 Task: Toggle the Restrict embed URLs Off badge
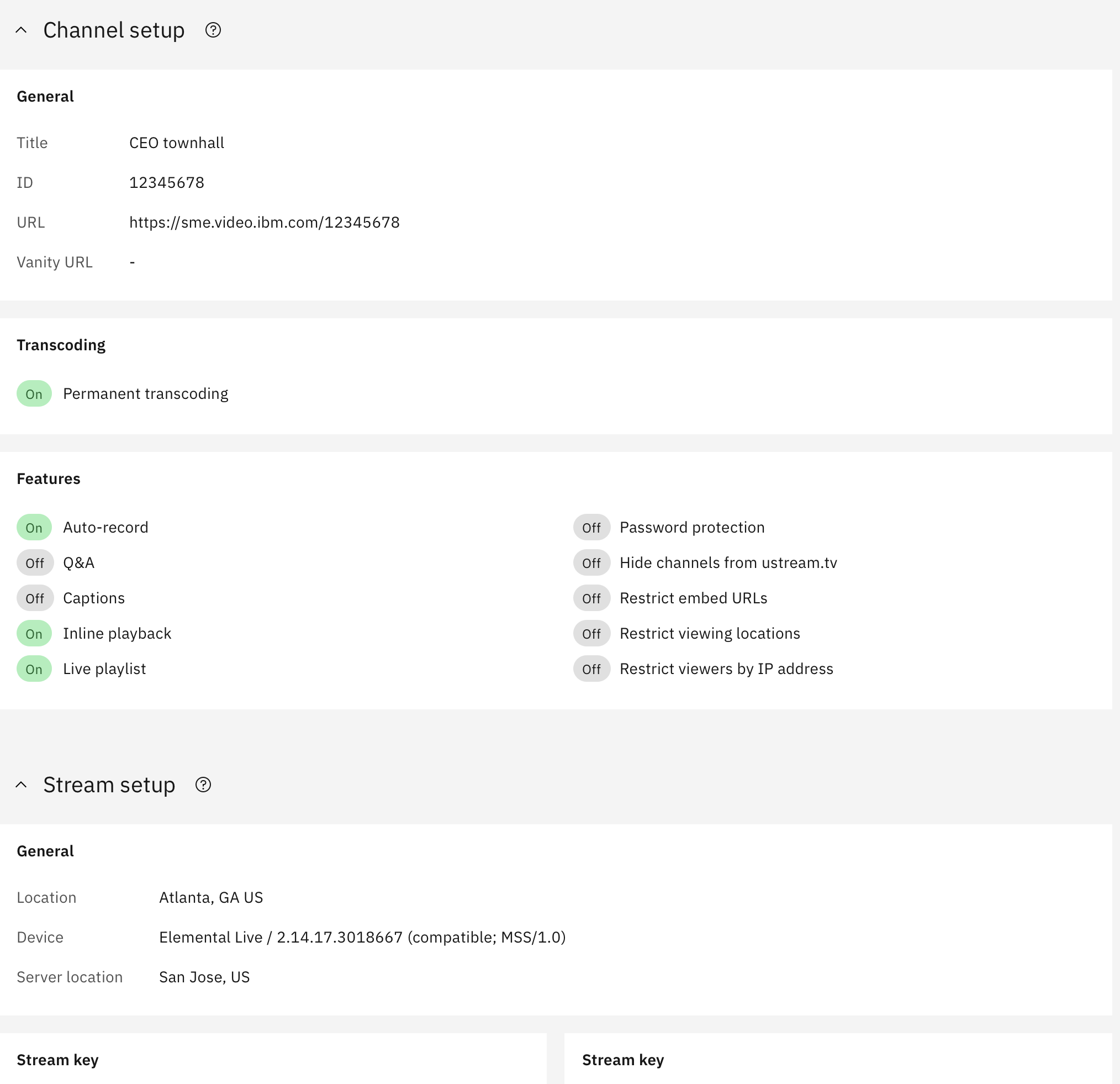click(x=591, y=598)
